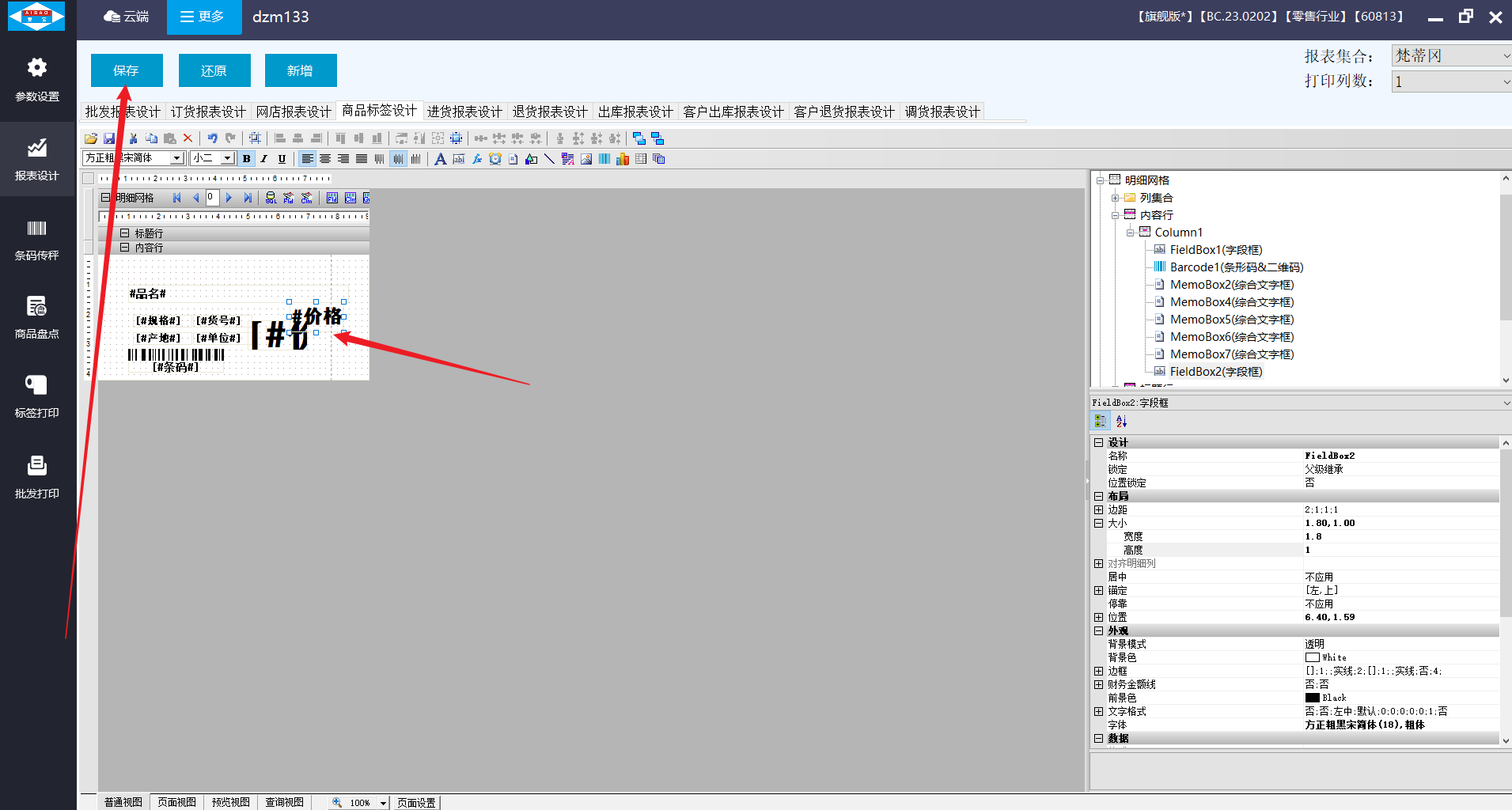The width and height of the screenshot is (1512, 810).
Task: Click the 还原 button
Action: pyautogui.click(x=214, y=70)
